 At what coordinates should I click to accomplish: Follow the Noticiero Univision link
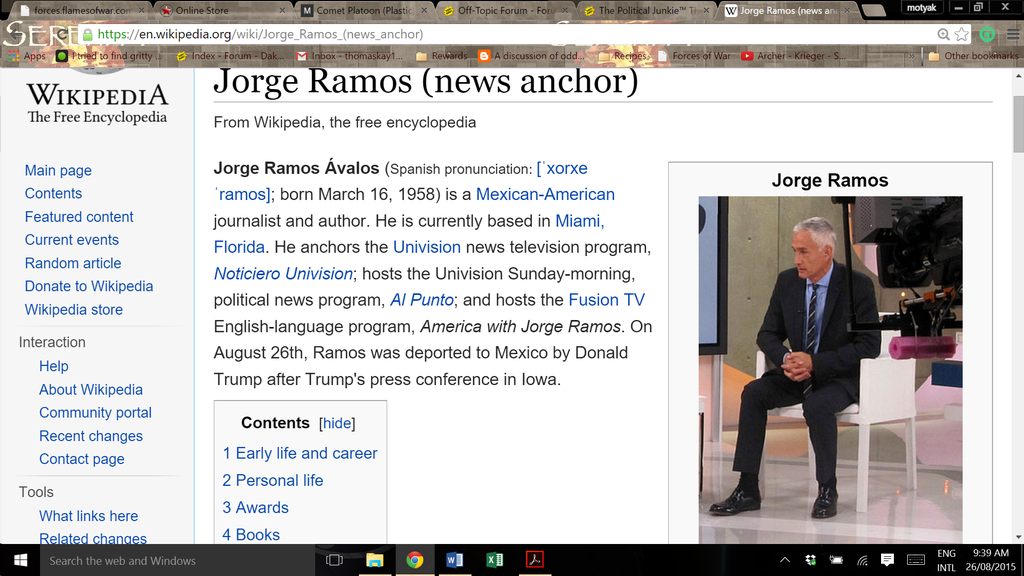pos(283,274)
